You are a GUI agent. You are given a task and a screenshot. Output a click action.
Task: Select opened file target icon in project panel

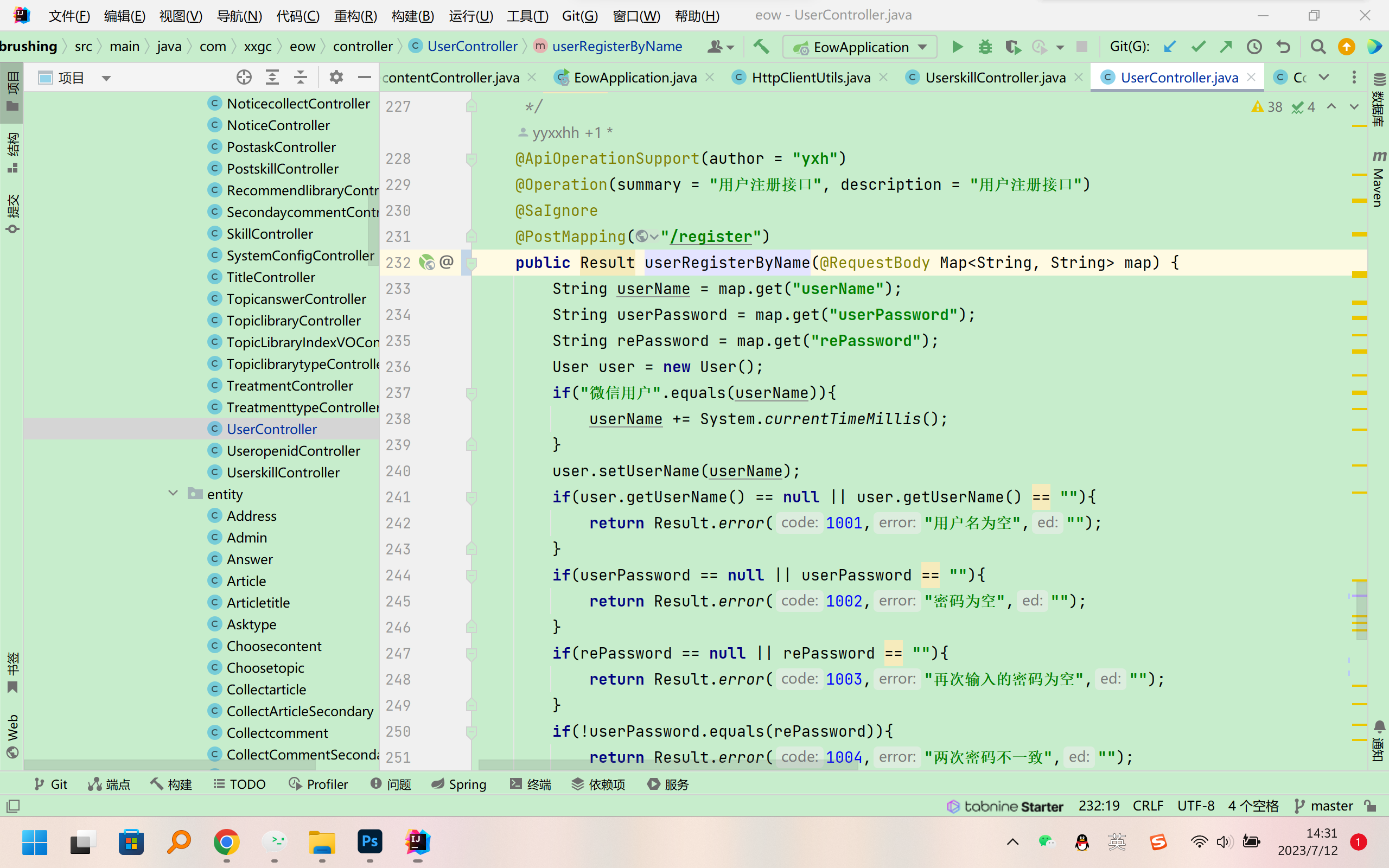(244, 77)
